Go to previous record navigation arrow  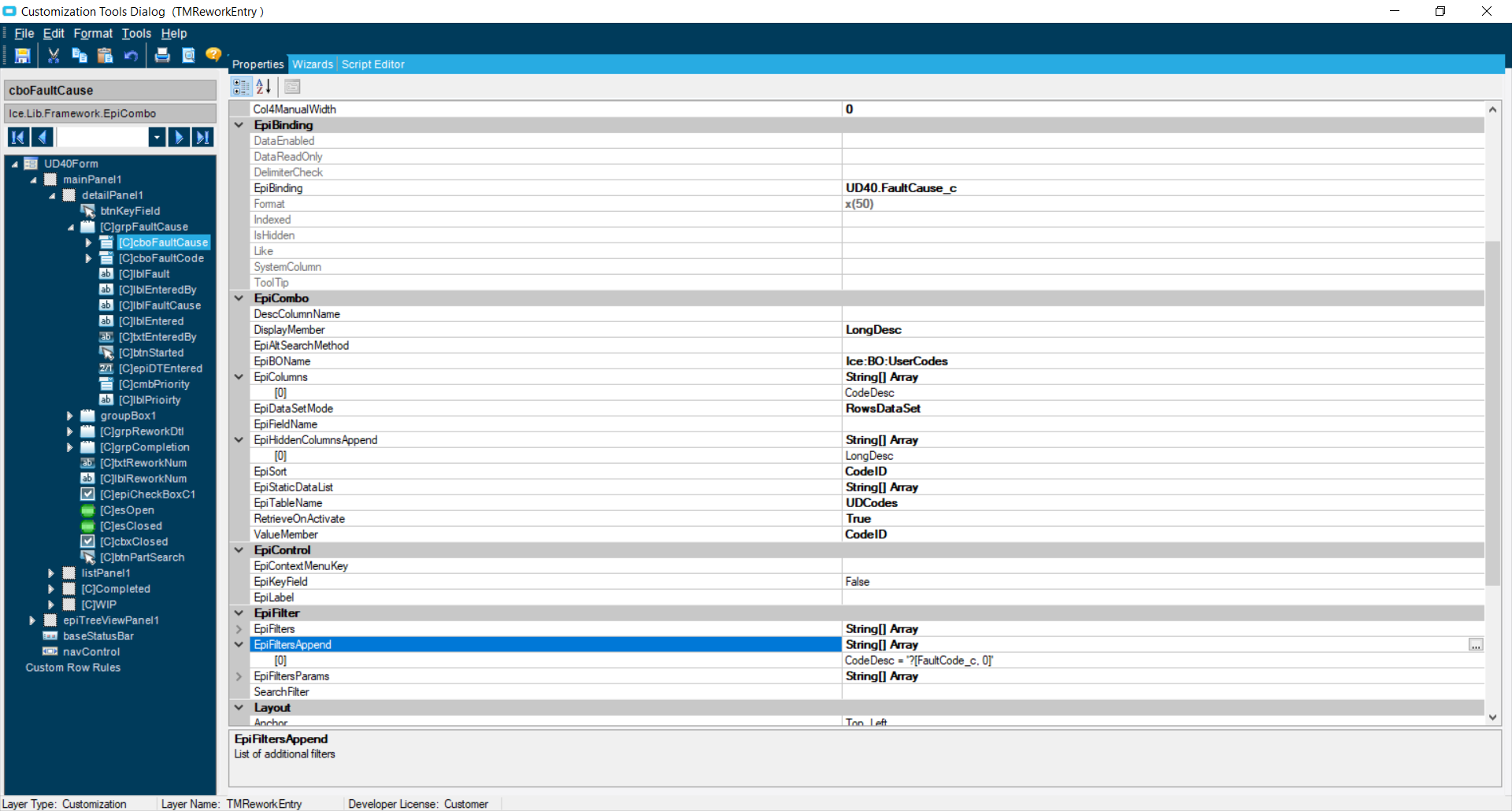tap(43, 137)
